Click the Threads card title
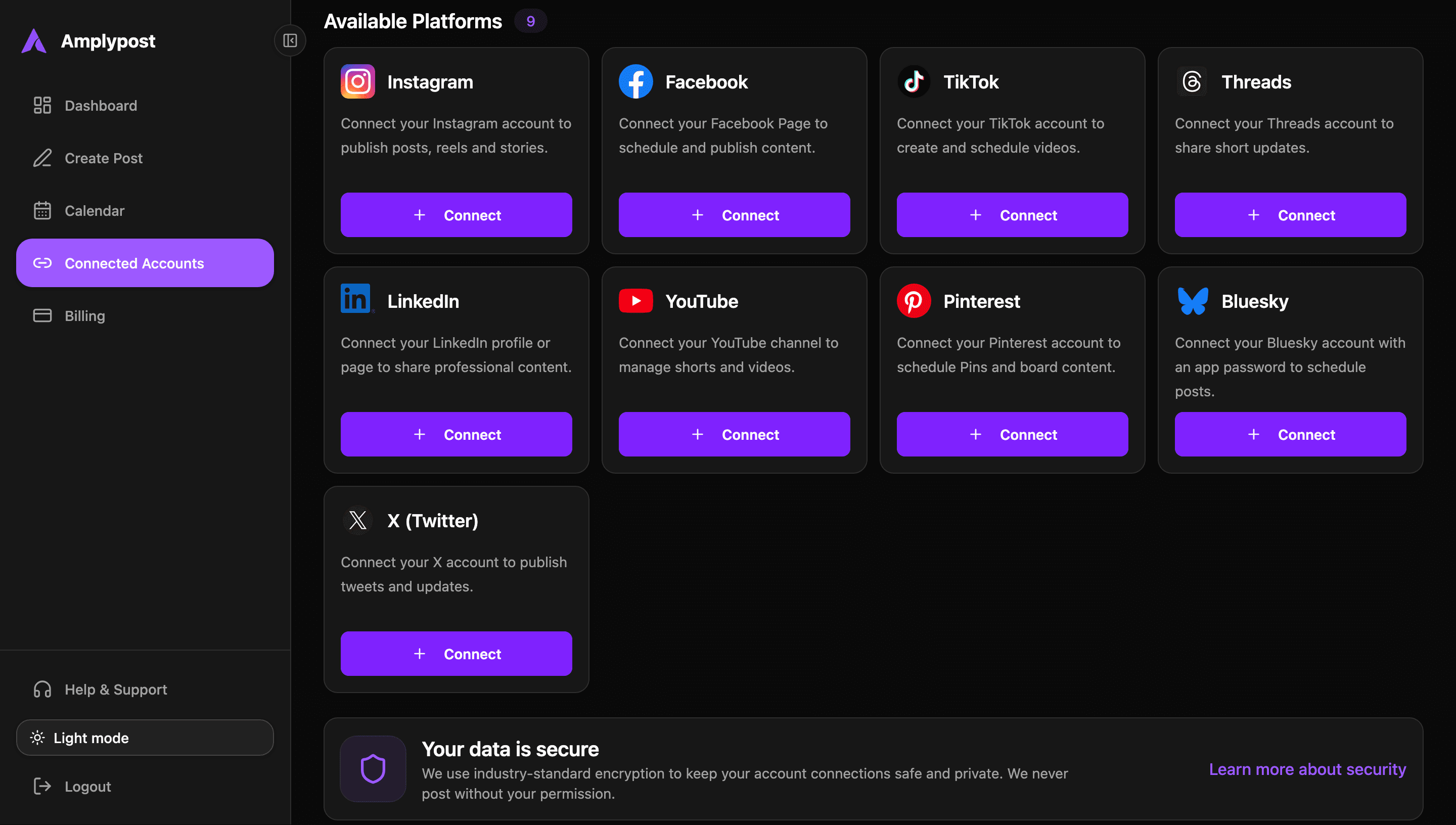 point(1256,82)
